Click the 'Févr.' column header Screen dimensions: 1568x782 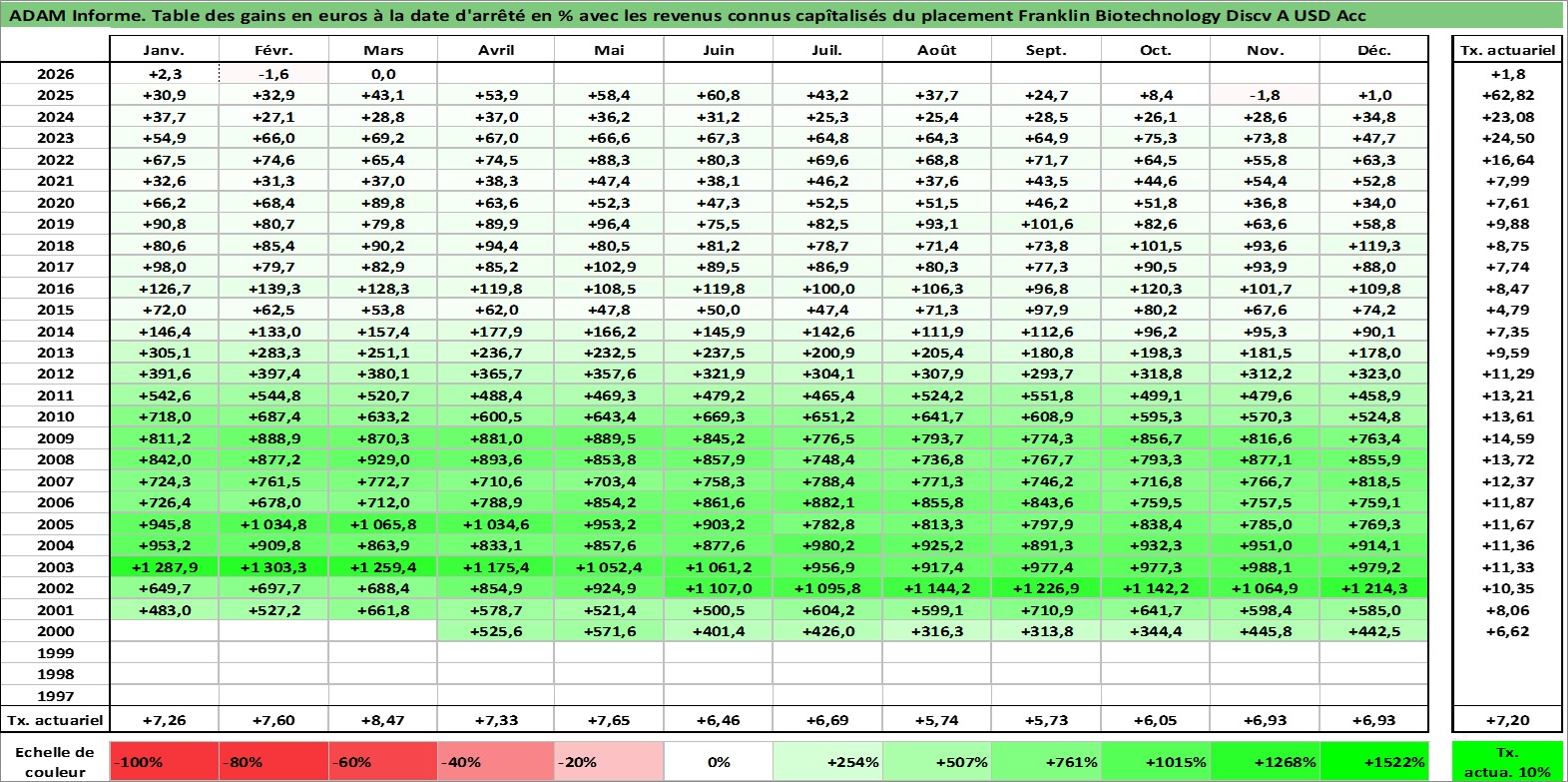coord(273,50)
